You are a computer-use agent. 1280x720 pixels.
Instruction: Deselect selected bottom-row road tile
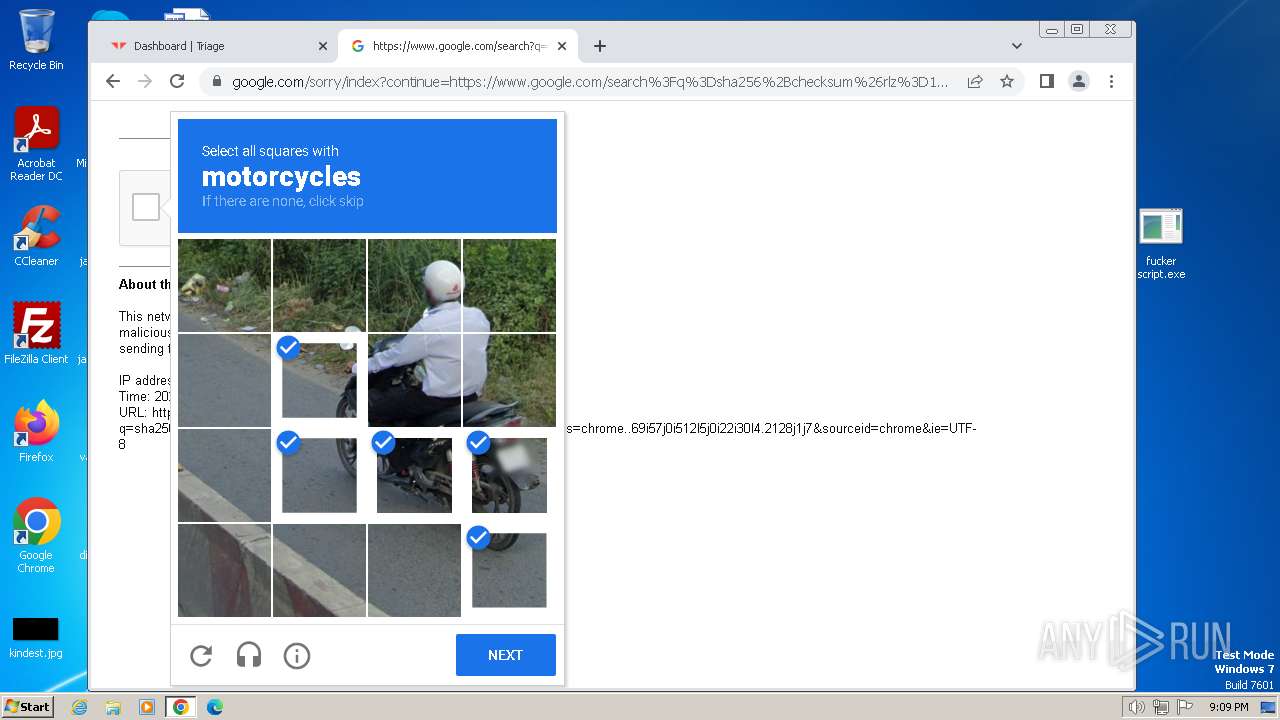click(x=509, y=570)
